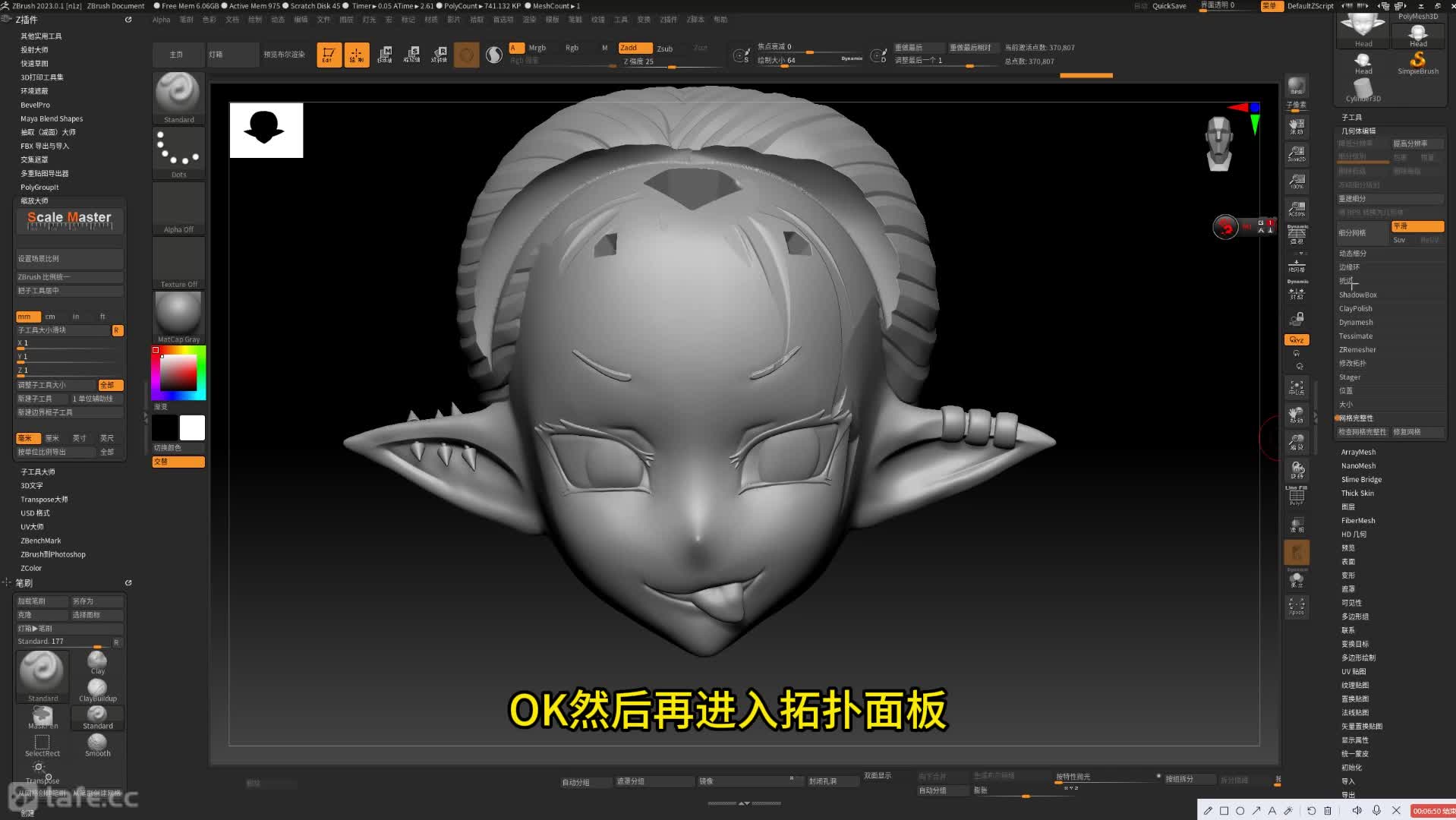Open the MatCap Gray material selector
The image size is (1456, 820).
point(178,317)
